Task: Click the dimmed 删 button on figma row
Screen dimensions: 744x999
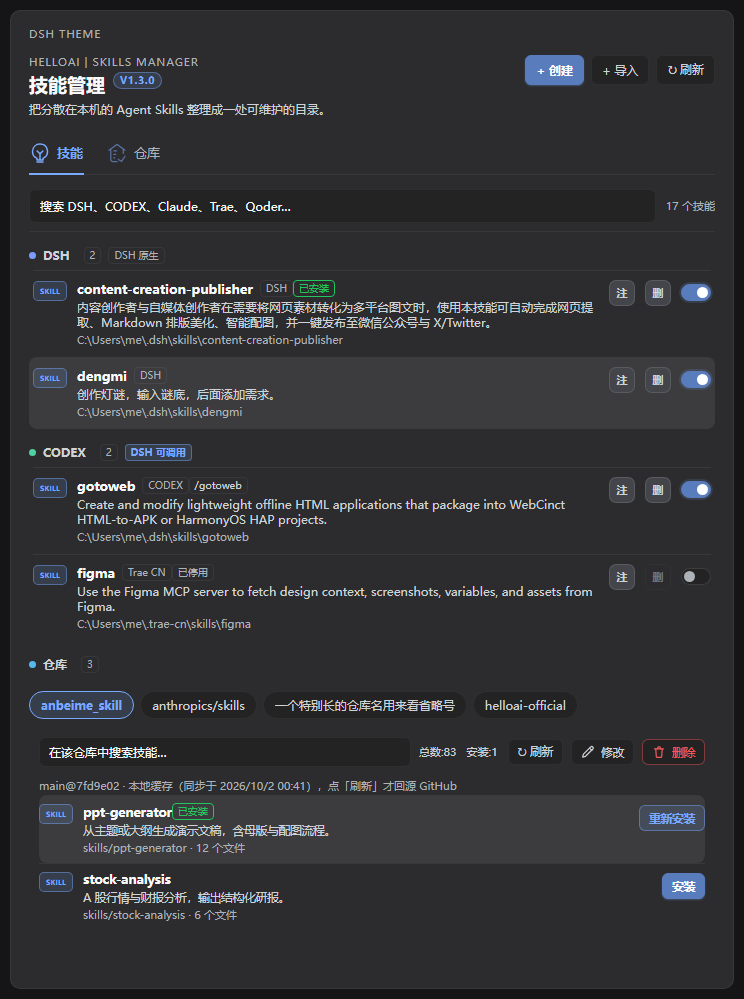Action: pyautogui.click(x=658, y=577)
